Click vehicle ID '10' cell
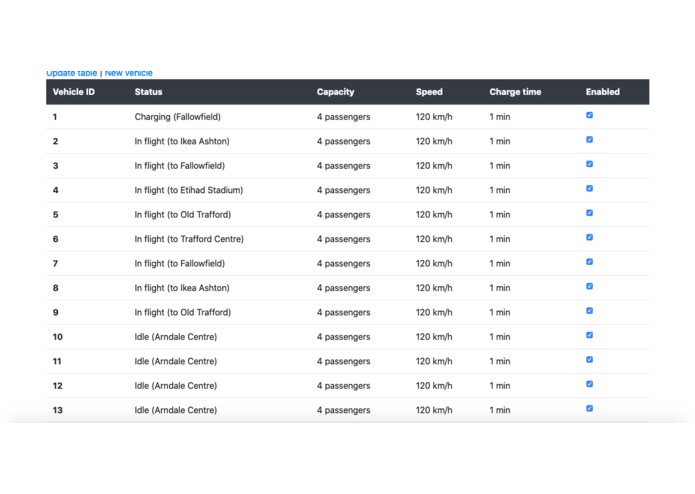 coord(58,337)
